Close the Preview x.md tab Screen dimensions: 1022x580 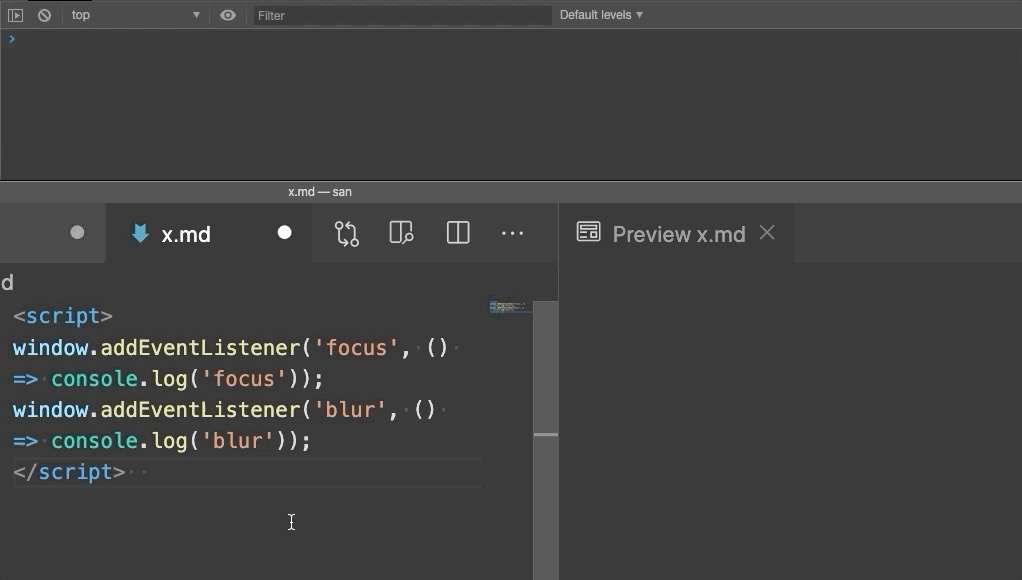(767, 233)
